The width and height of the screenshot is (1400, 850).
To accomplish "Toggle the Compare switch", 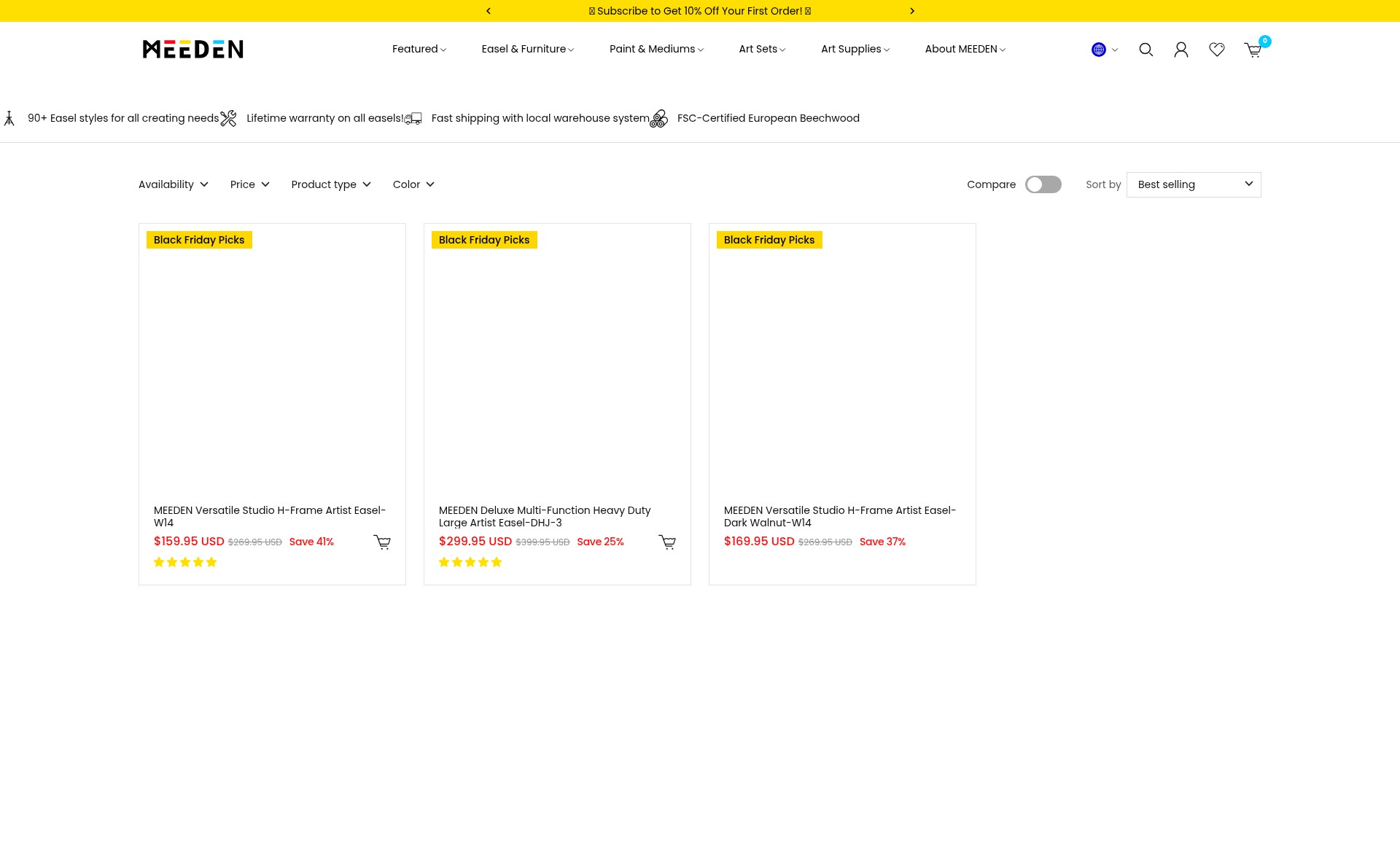I will [x=1043, y=184].
